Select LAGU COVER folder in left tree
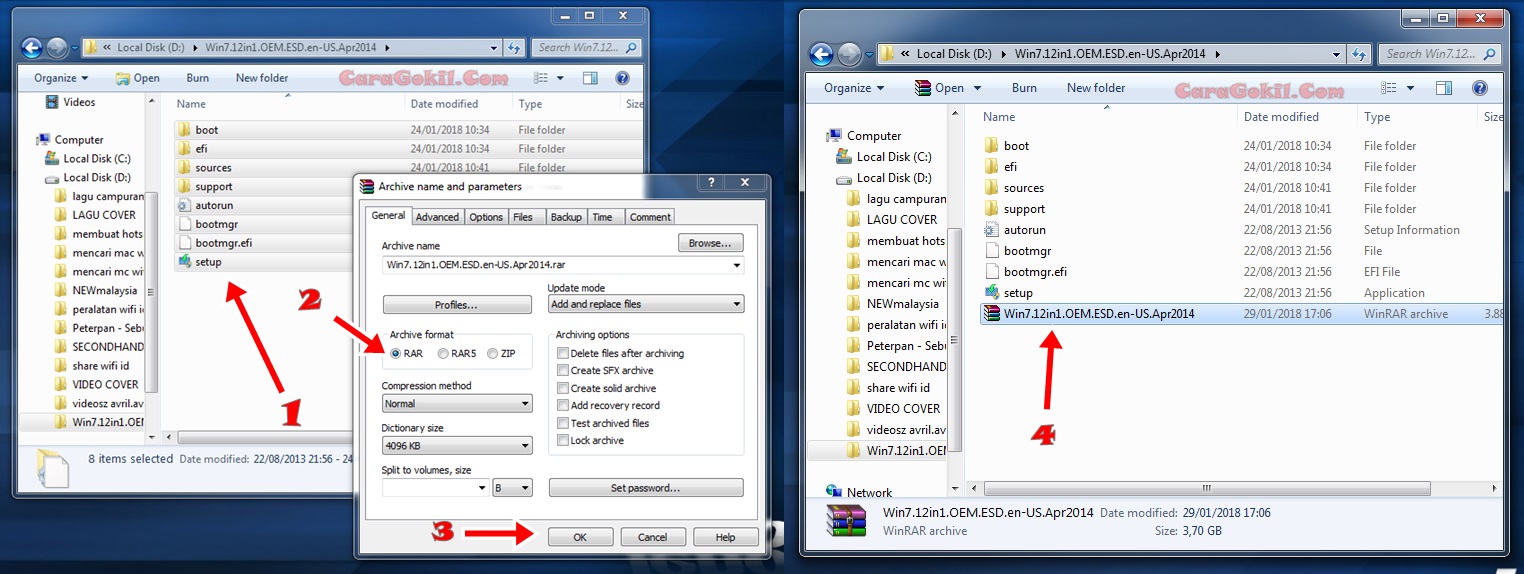Image resolution: width=1524 pixels, height=574 pixels. [104, 215]
